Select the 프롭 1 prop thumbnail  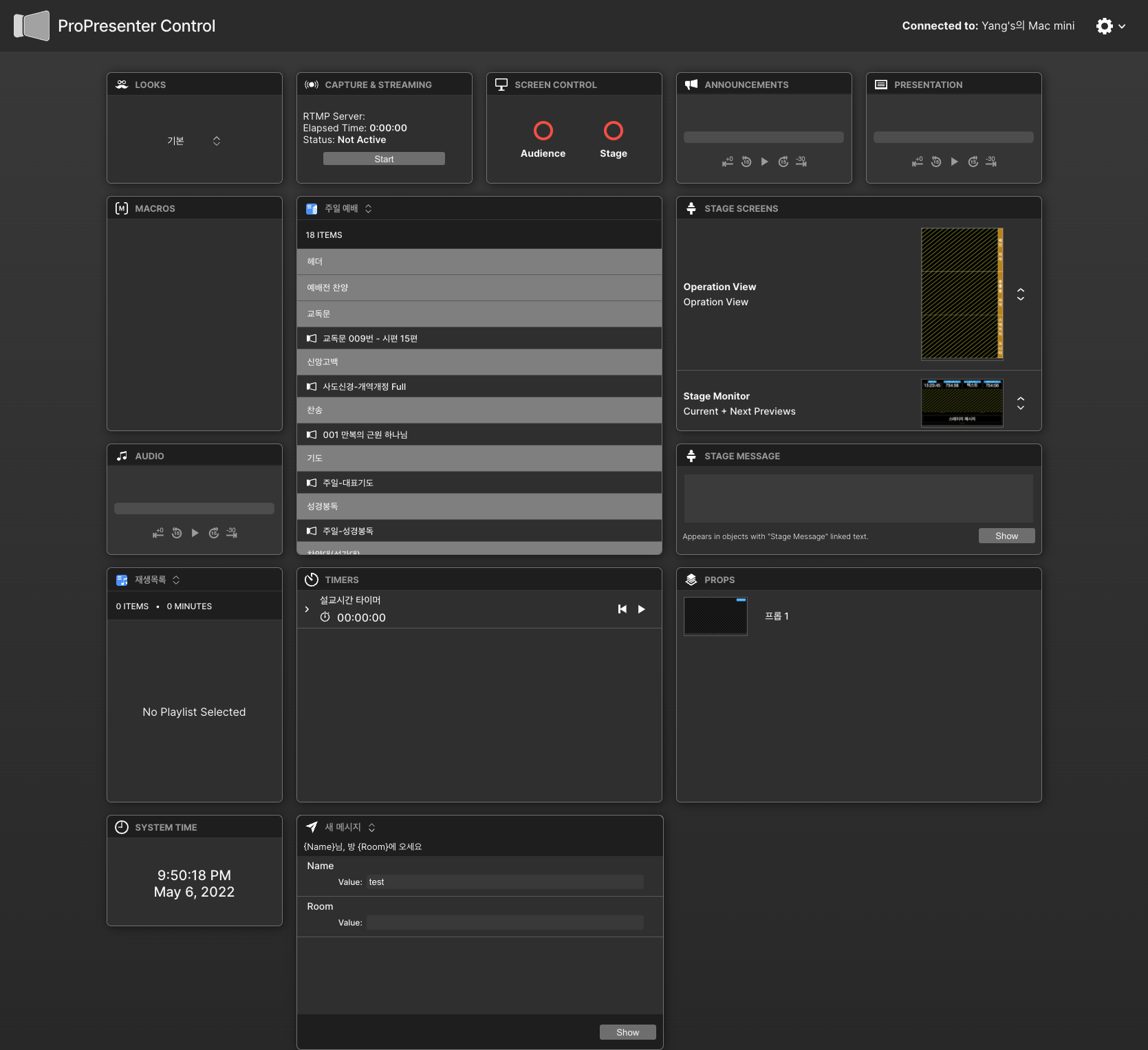[715, 616]
